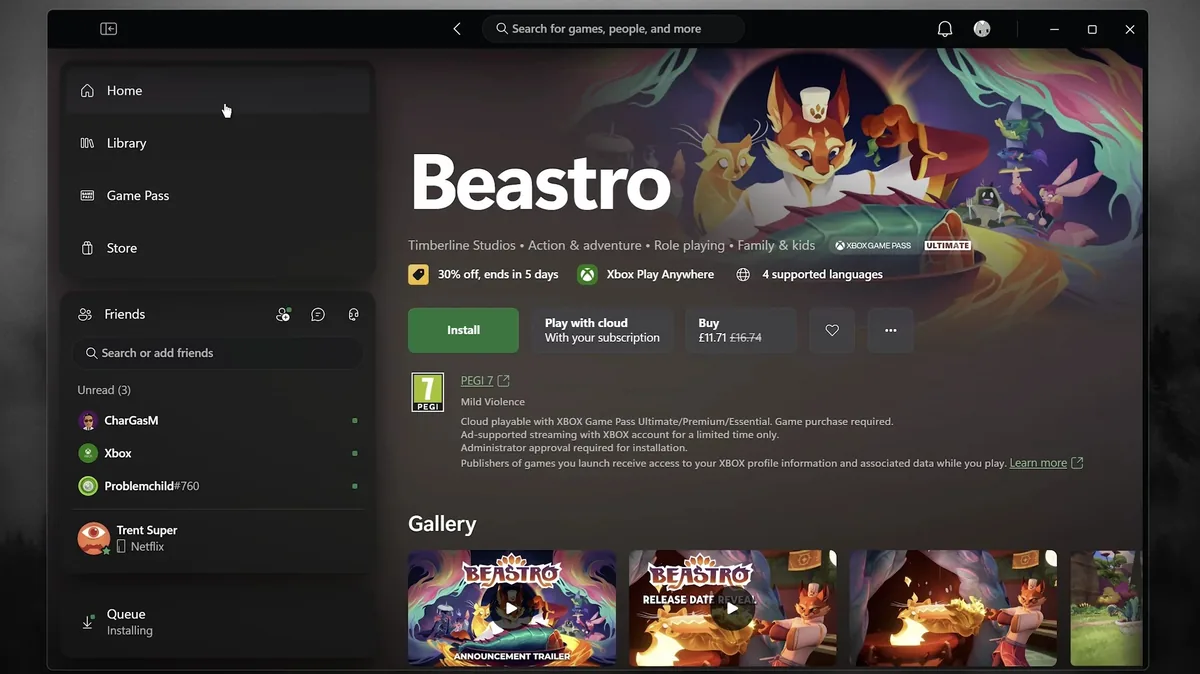Add Beastro to wishlist heart
The height and width of the screenshot is (674, 1200).
pos(832,330)
